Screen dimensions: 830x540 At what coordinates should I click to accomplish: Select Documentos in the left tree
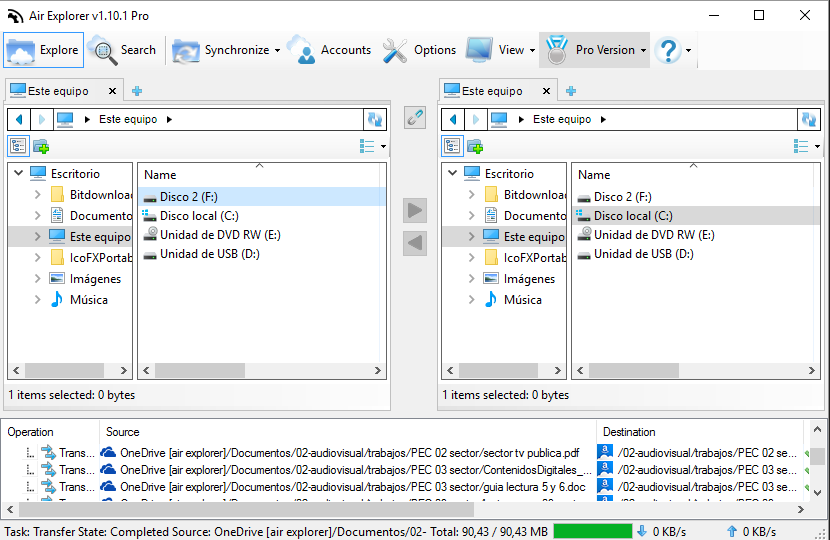click(x=91, y=215)
